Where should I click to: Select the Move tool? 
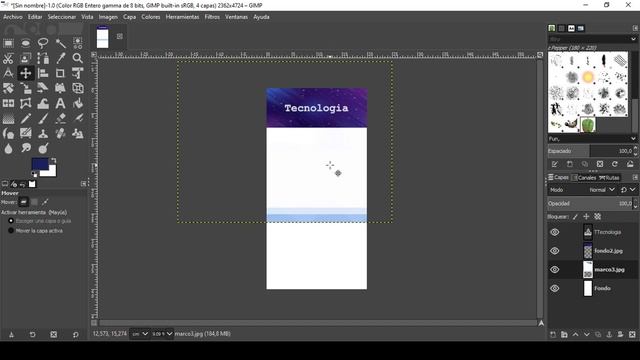coord(26,73)
